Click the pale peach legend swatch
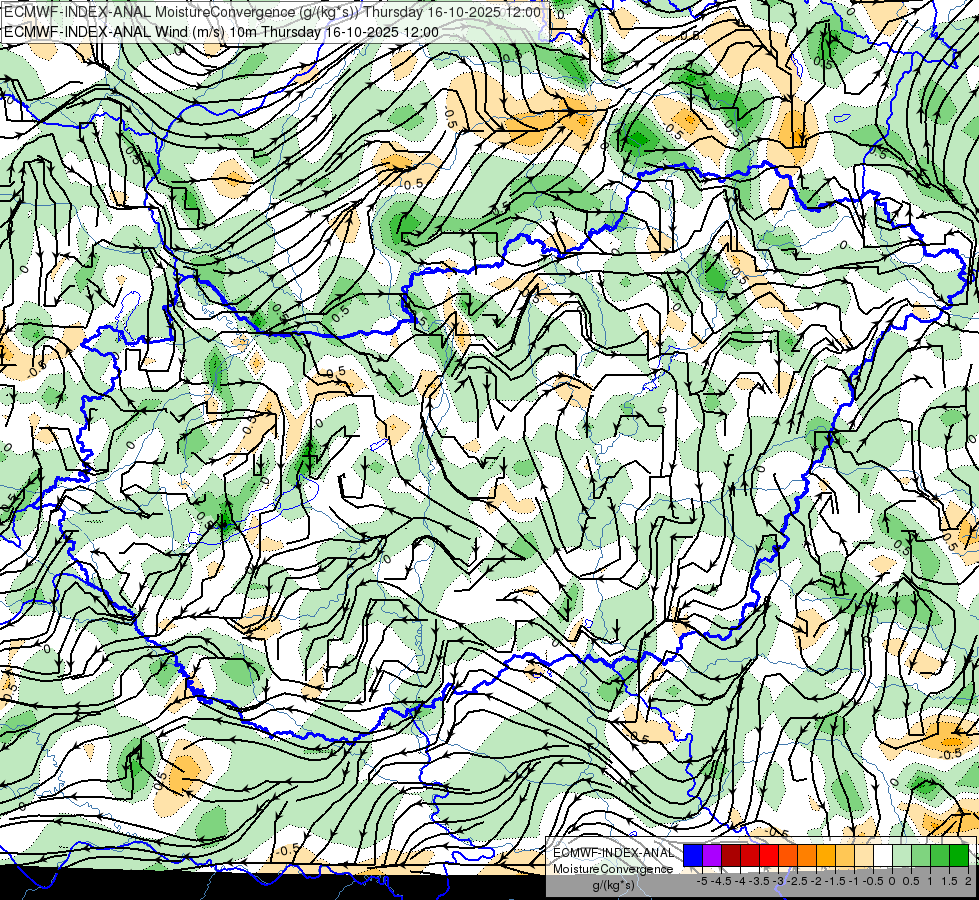Image resolution: width=979 pixels, height=900 pixels. click(863, 855)
